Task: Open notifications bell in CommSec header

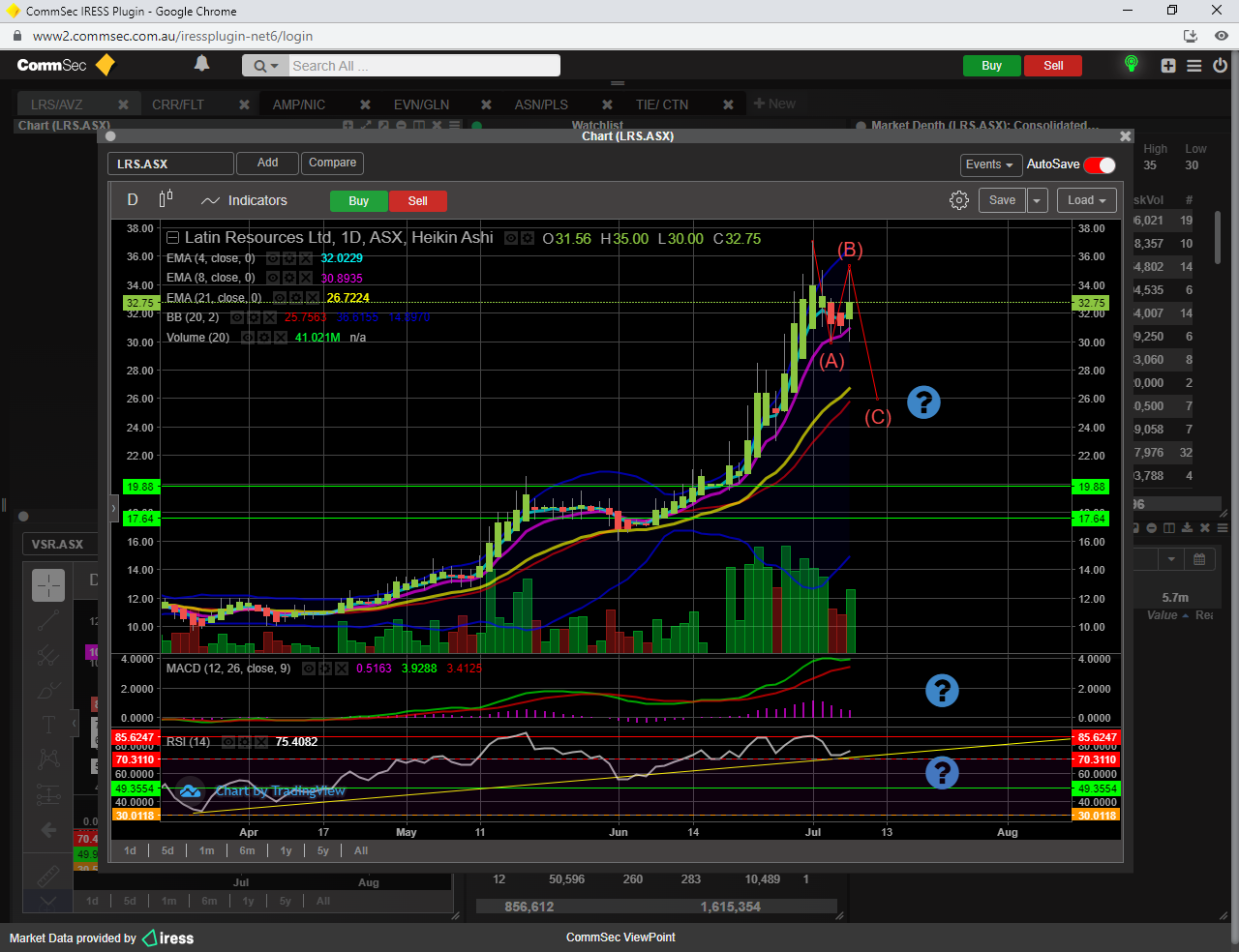Action: click(201, 64)
